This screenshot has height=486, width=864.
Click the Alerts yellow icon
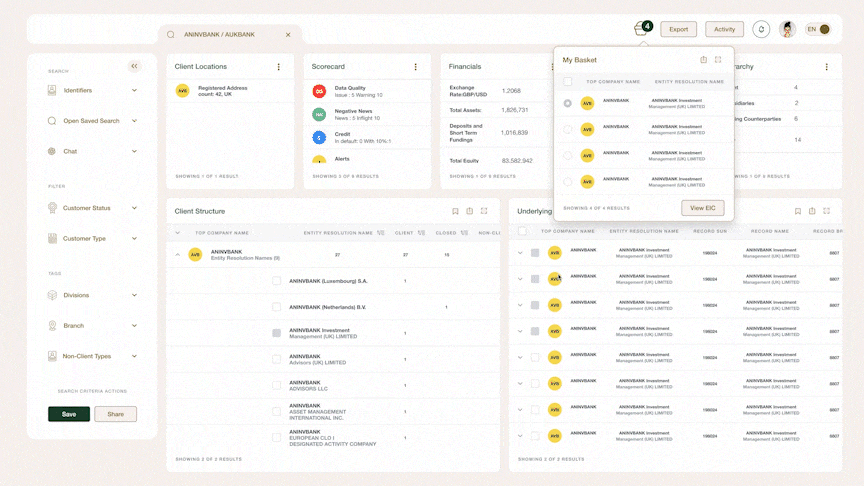(x=319, y=160)
